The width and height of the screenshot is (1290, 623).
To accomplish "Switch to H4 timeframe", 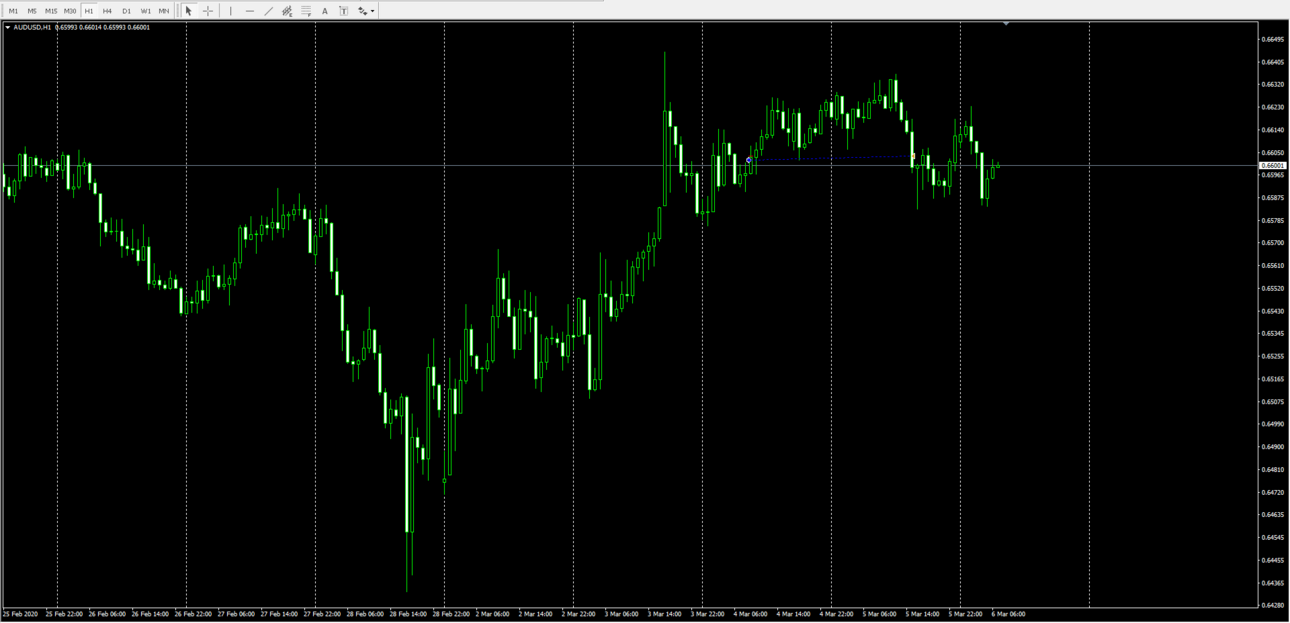I will coord(107,11).
